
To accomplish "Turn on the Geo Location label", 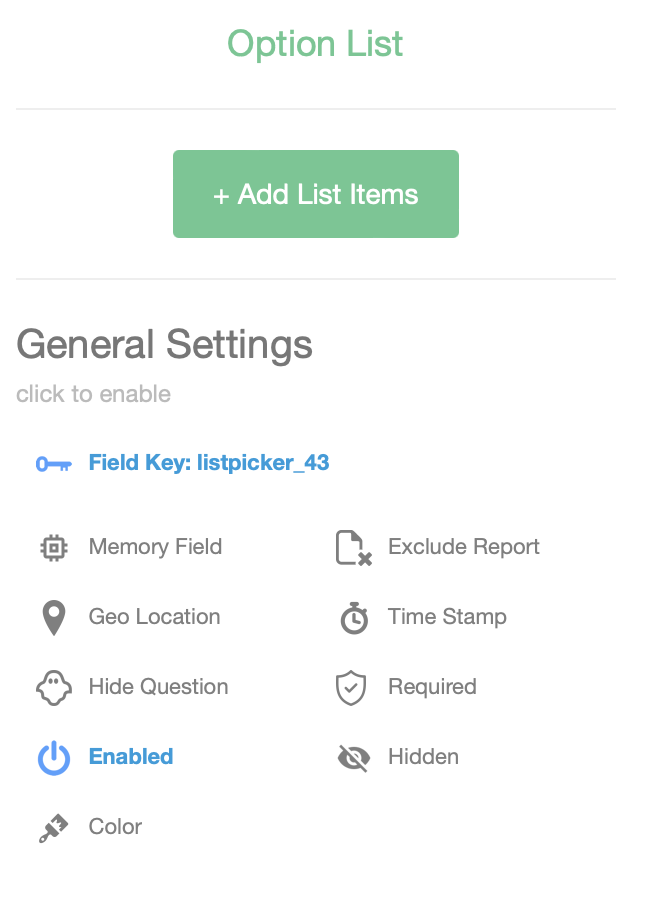I will 154,617.
